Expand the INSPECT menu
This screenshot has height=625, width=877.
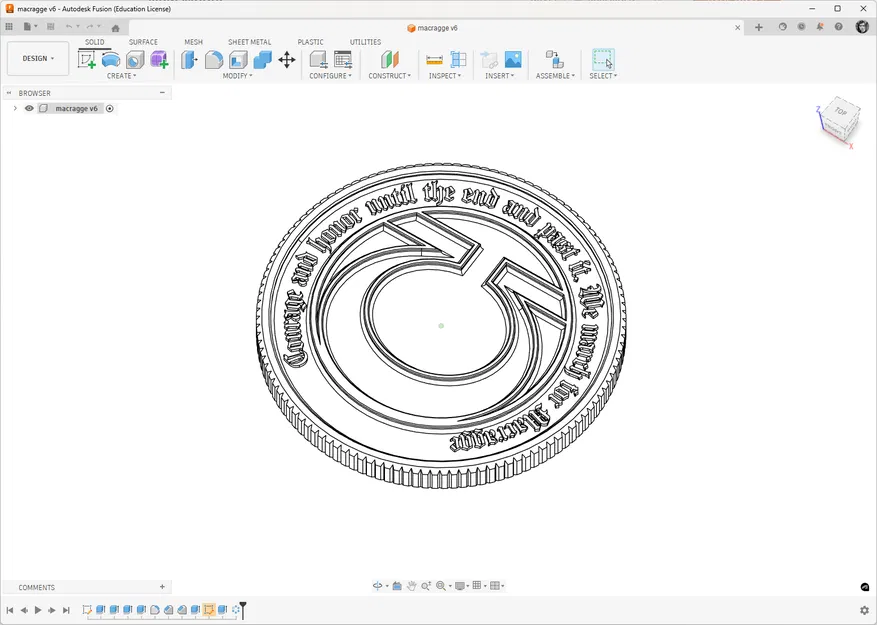(445, 76)
